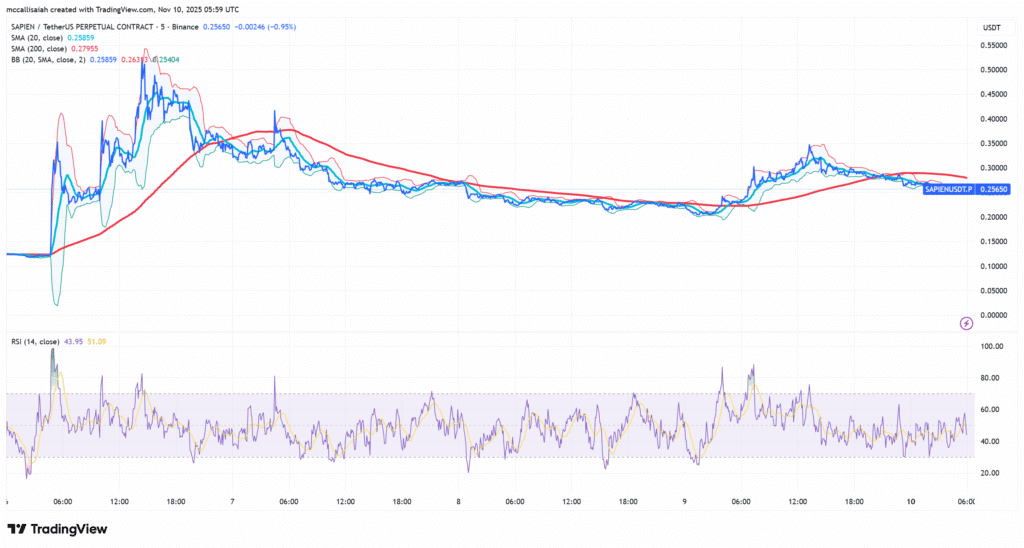Screen dimensions: 1024x548
Task: Open the USDT currency selector on price axis
Action: [993, 27]
